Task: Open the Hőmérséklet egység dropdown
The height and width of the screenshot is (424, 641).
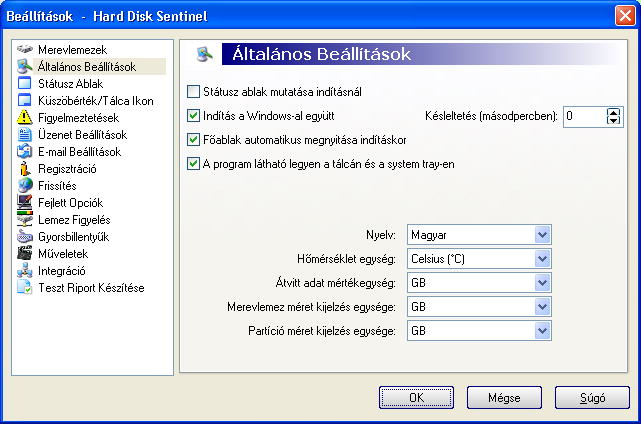Action: point(542,259)
